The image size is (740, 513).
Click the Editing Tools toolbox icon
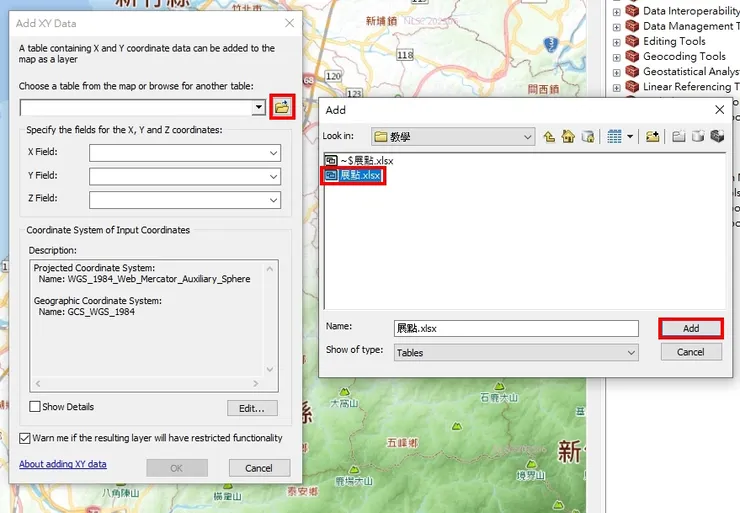coord(632,41)
